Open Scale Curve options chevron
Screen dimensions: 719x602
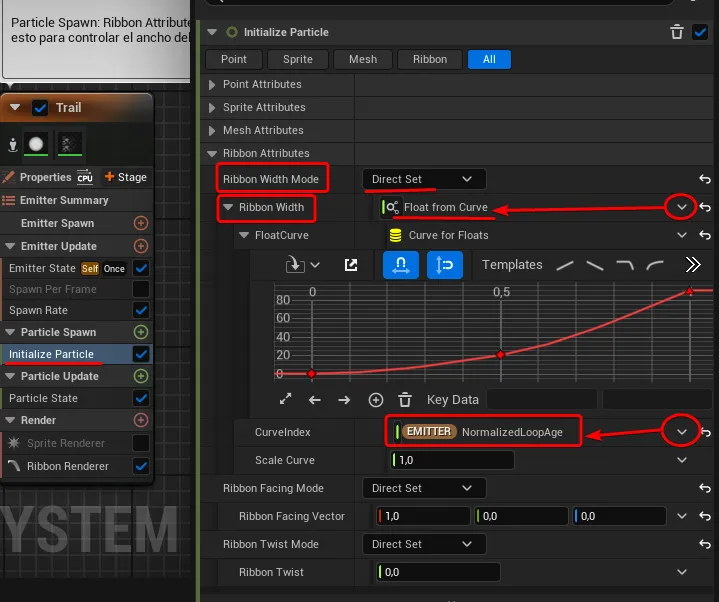click(682, 460)
